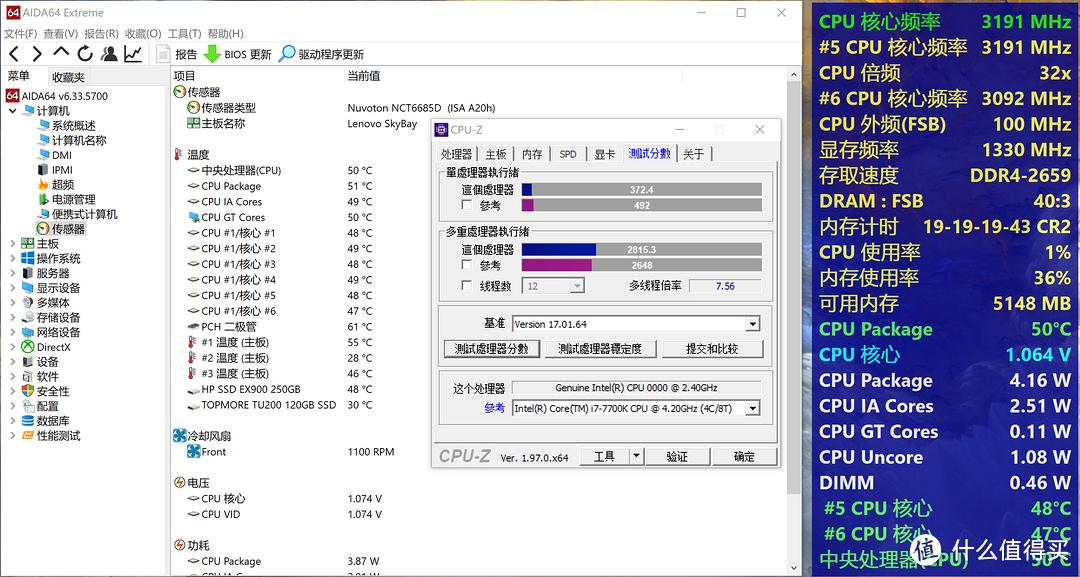
Task: Switch to the SPD tab in CPU-Z
Action: pyautogui.click(x=567, y=153)
